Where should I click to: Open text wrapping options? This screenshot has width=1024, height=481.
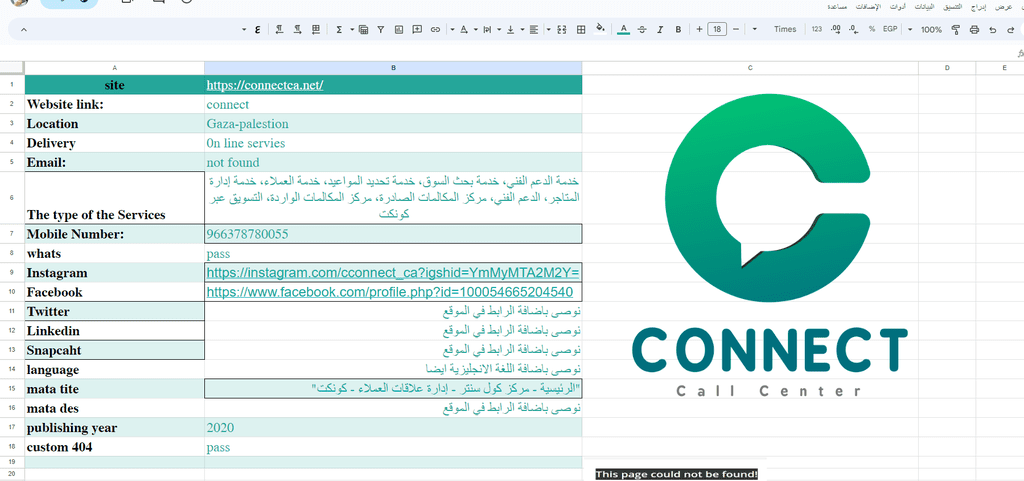[487, 29]
